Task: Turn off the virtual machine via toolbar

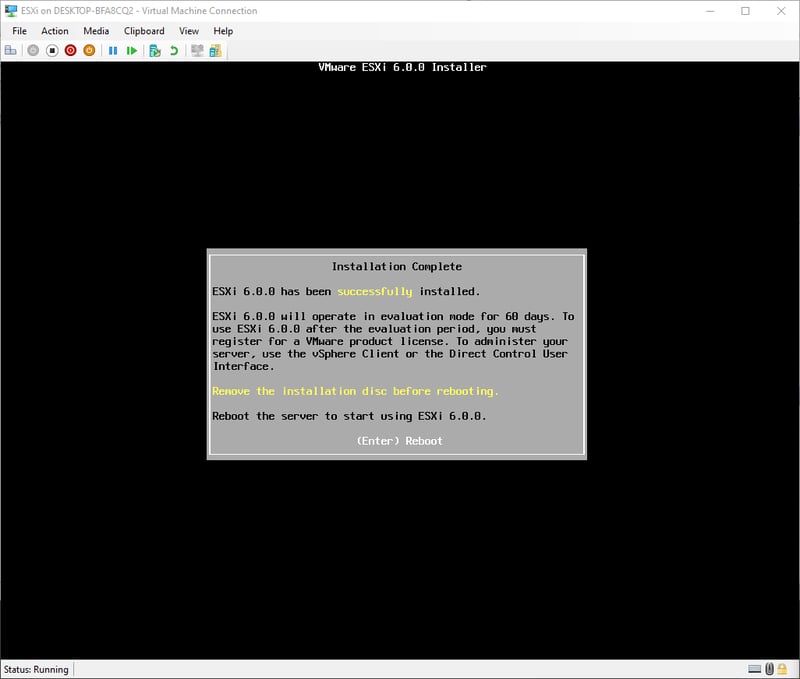Action: click(x=52, y=50)
